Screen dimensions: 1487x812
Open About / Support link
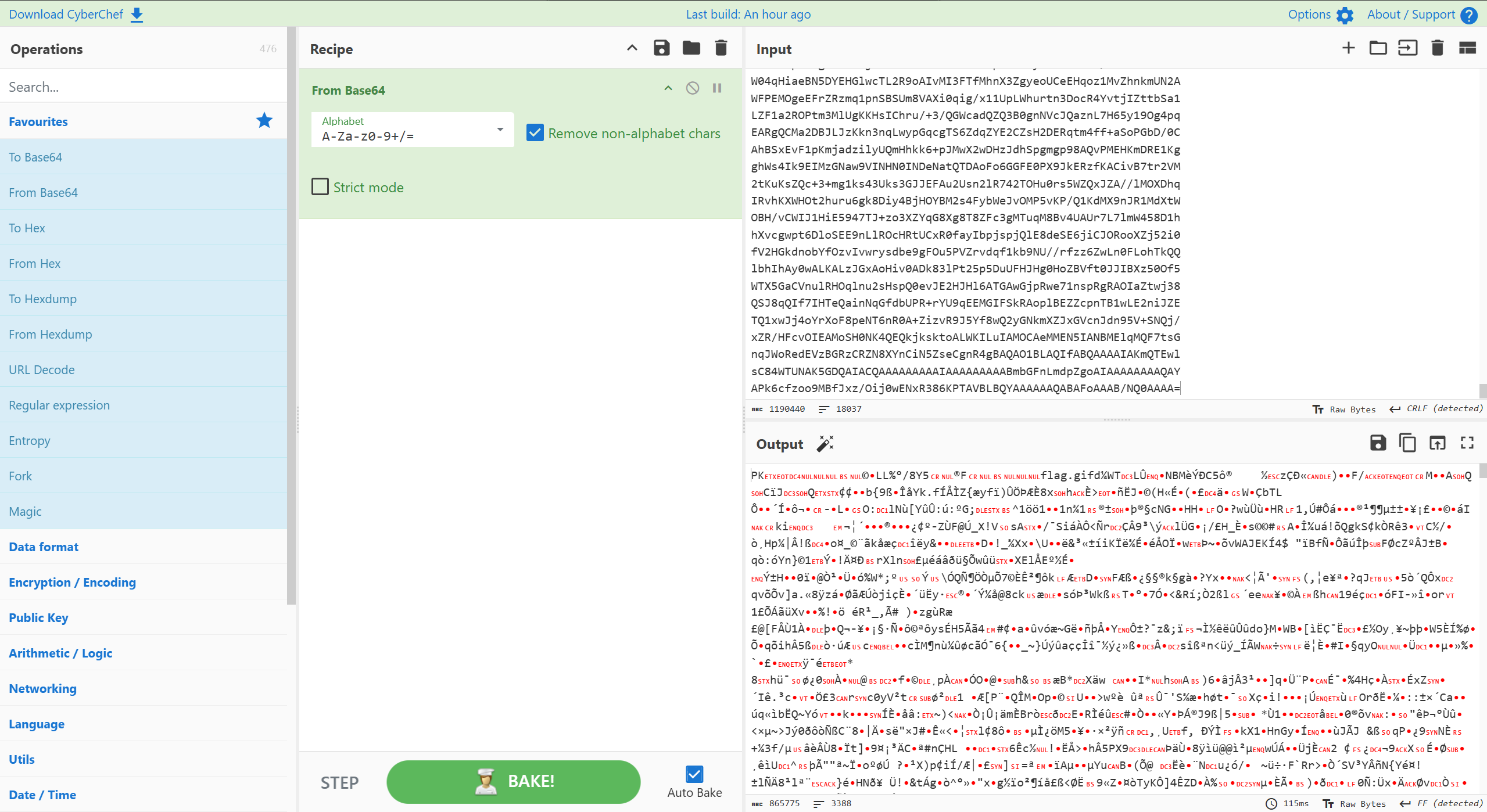coord(1422,15)
